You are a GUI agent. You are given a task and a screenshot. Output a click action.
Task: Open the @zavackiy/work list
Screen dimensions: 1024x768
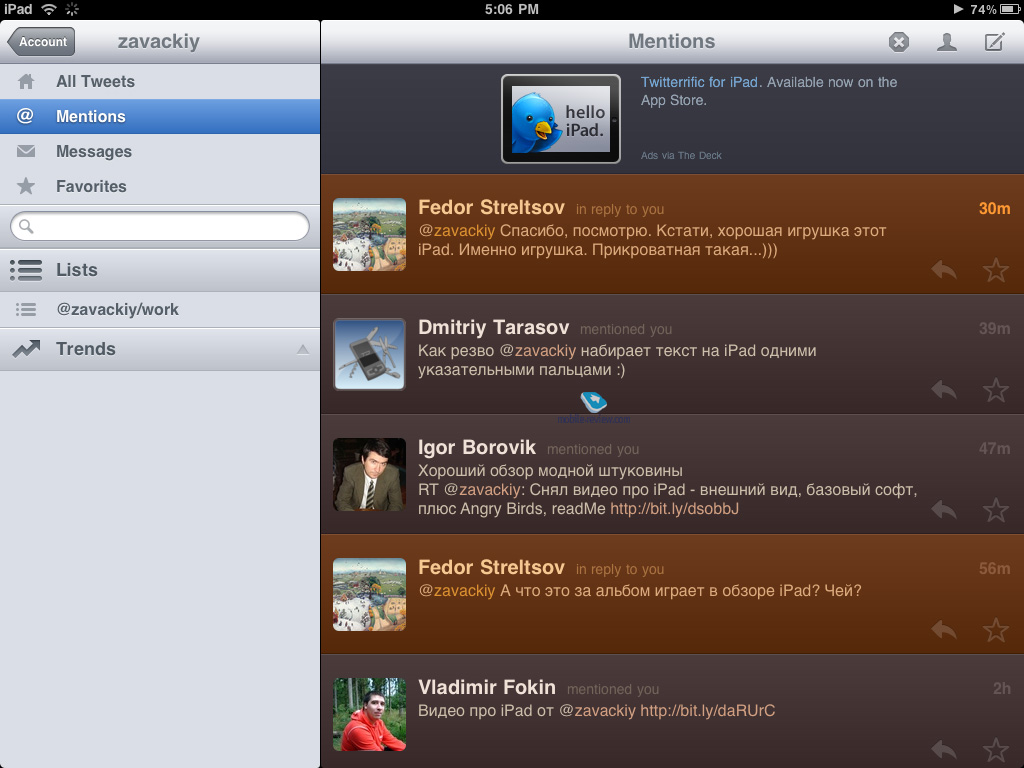pos(160,310)
